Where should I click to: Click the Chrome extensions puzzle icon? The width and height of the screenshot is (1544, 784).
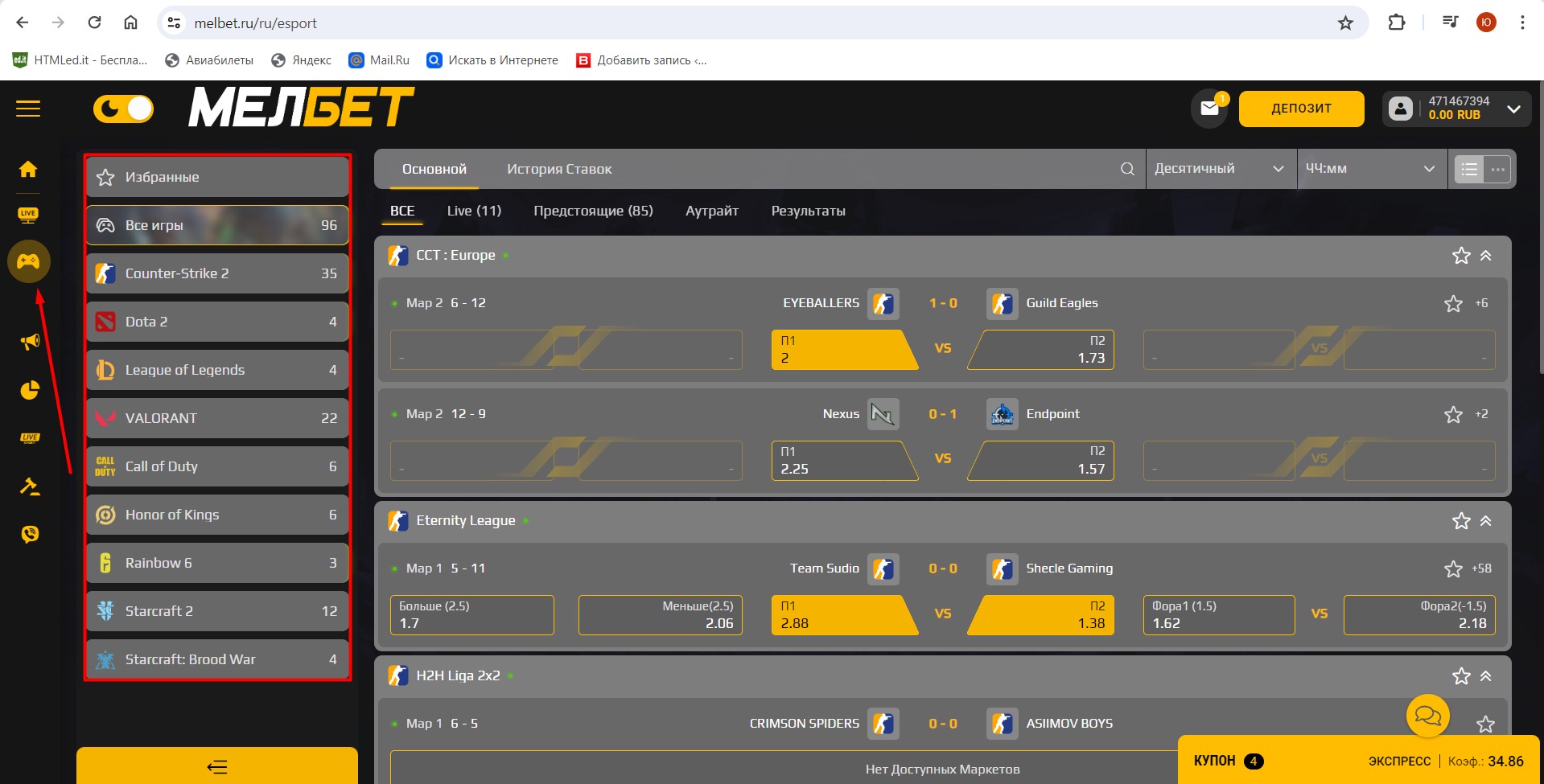pyautogui.click(x=1397, y=23)
